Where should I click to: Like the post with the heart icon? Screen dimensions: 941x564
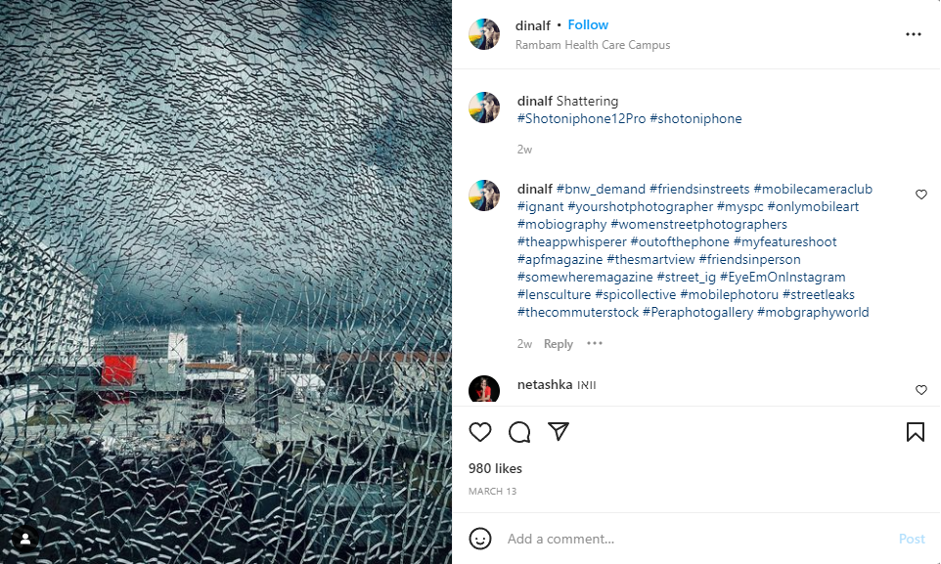tap(480, 432)
